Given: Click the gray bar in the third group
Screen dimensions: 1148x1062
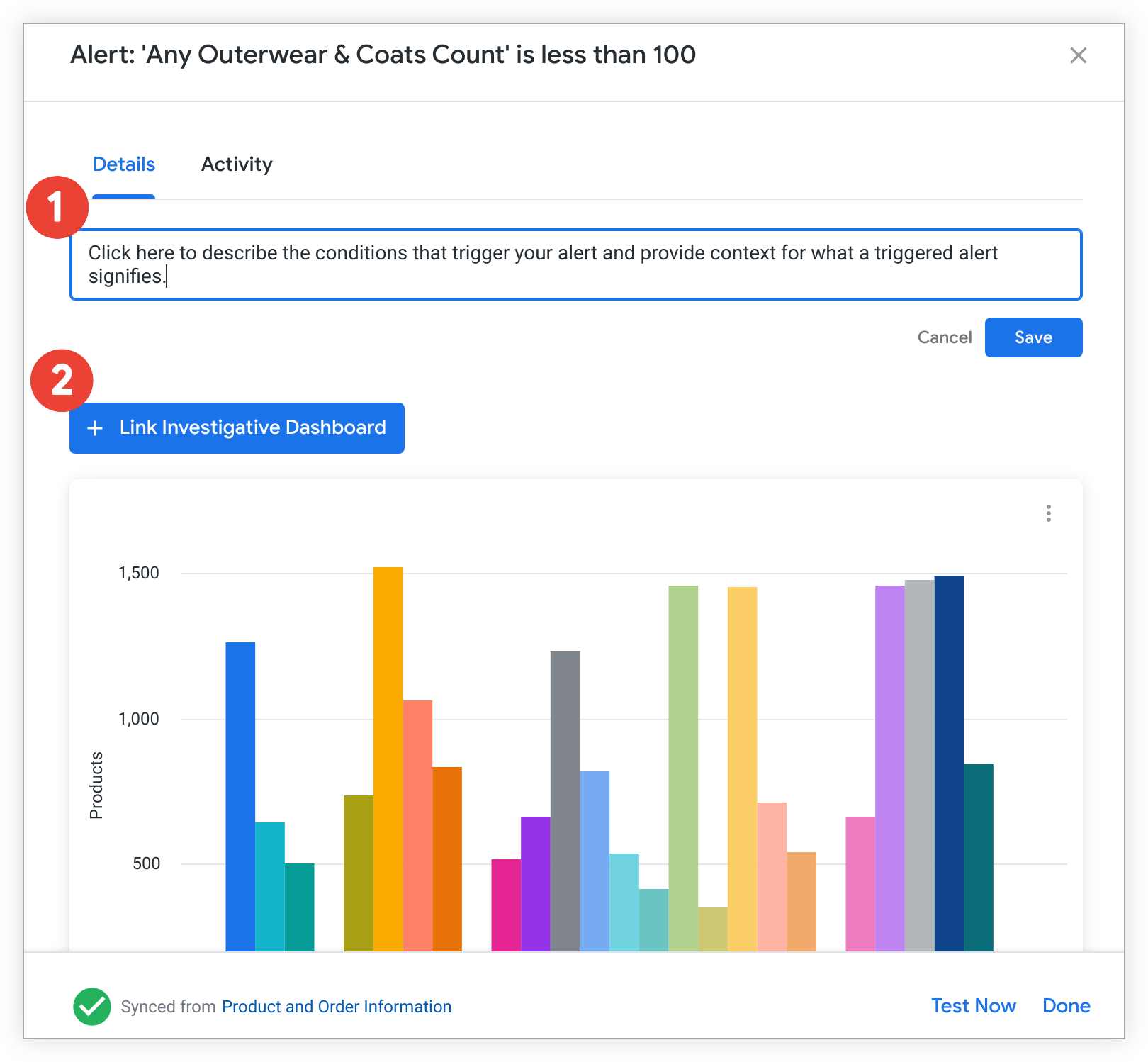Looking at the screenshot, I should (565, 800).
